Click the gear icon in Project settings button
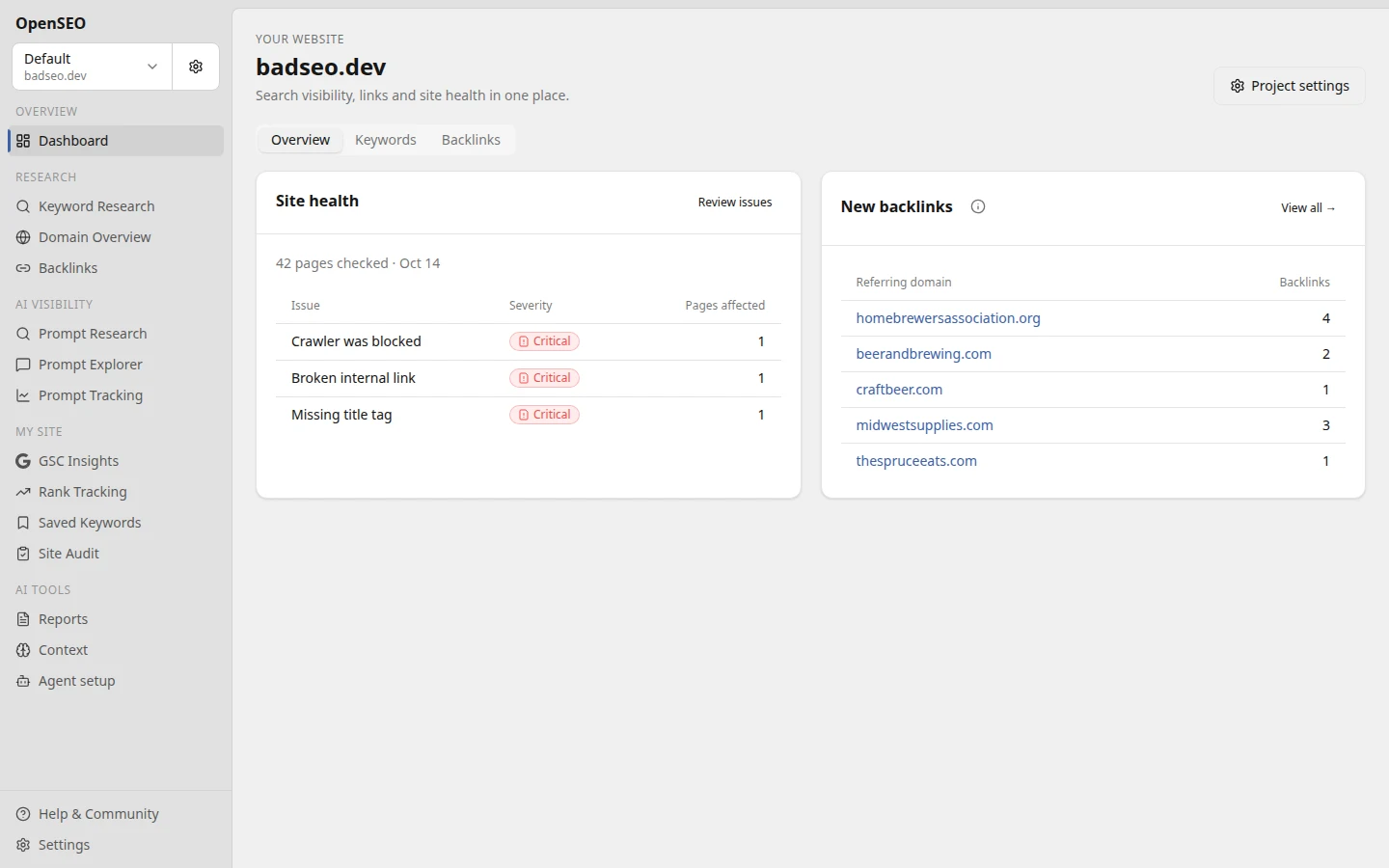The image size is (1389, 868). pos(1238,86)
